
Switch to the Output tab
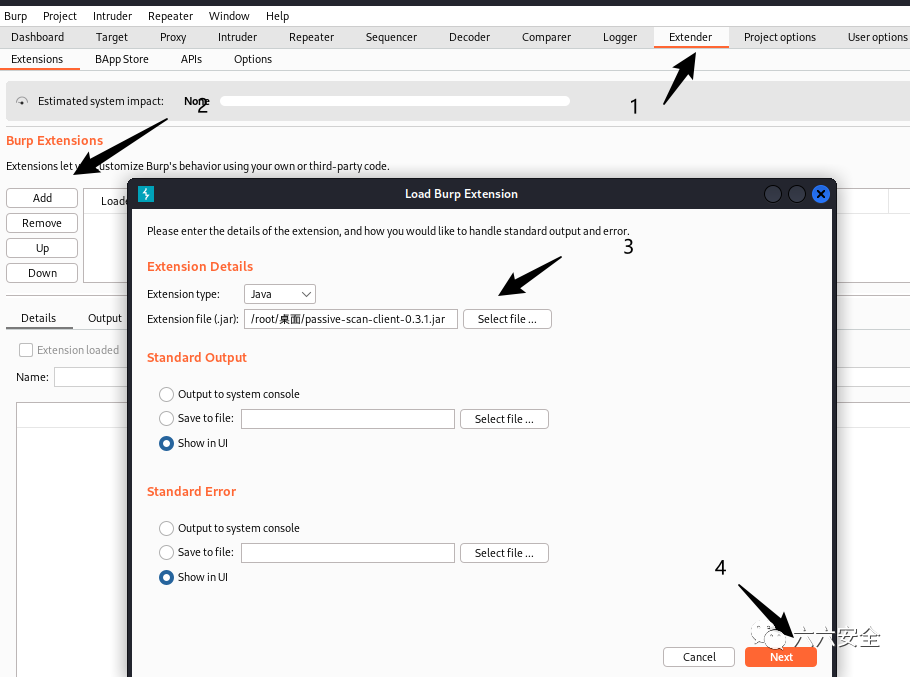pyautogui.click(x=105, y=318)
